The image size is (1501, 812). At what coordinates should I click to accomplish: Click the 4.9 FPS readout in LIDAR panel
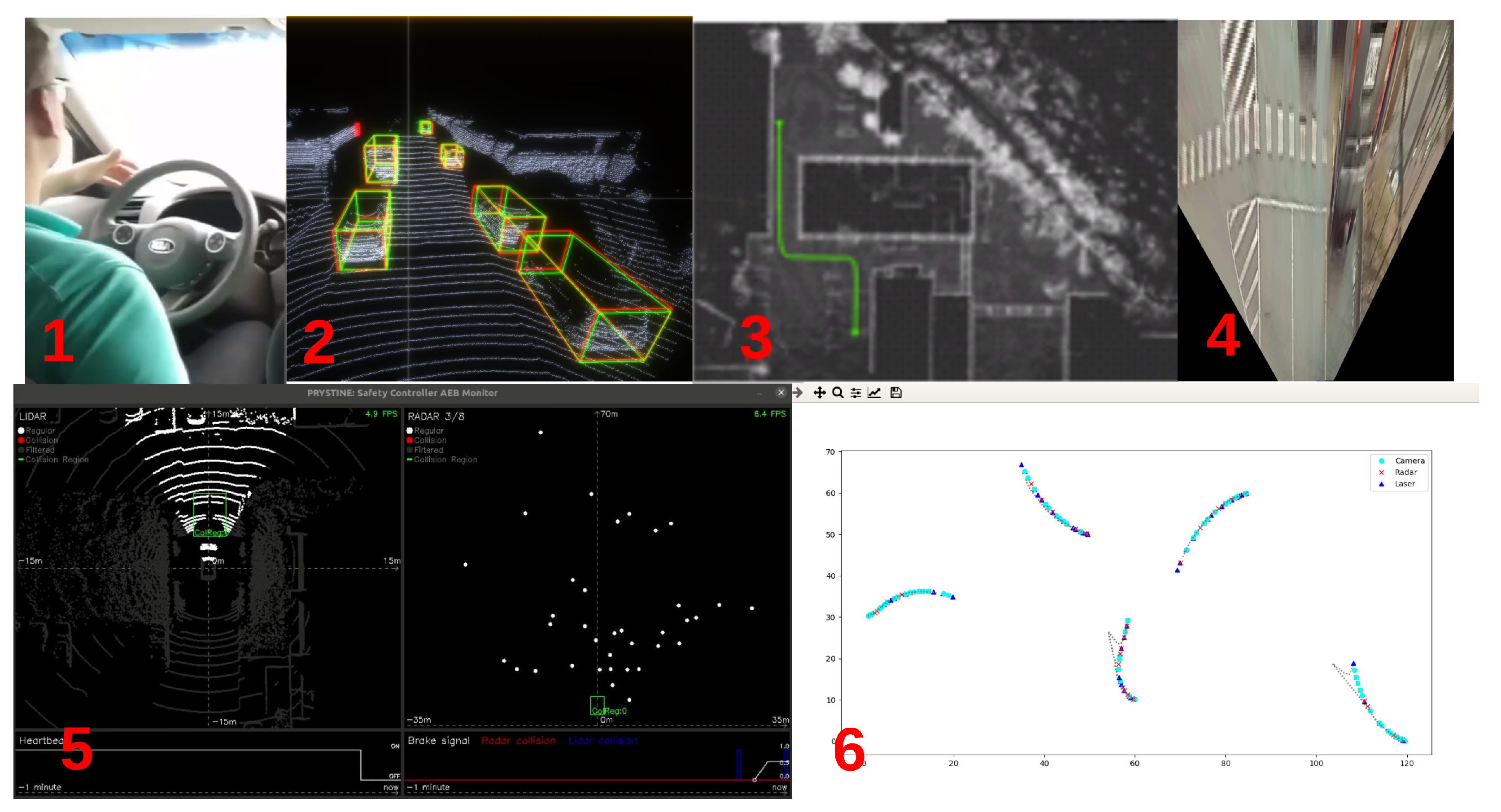point(381,414)
